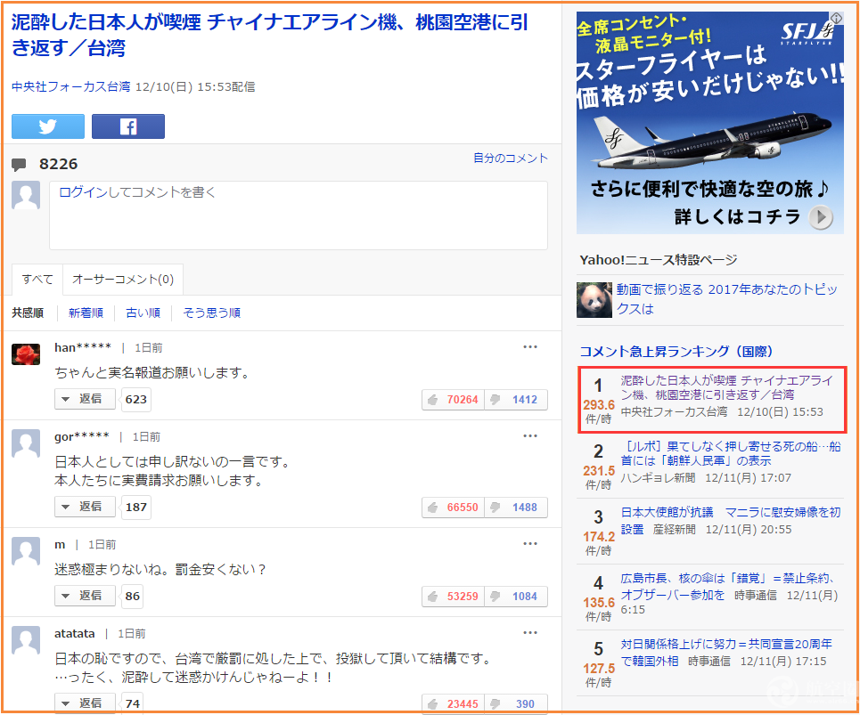
Task: Click gor***** default avatar
Action: tap(26, 443)
